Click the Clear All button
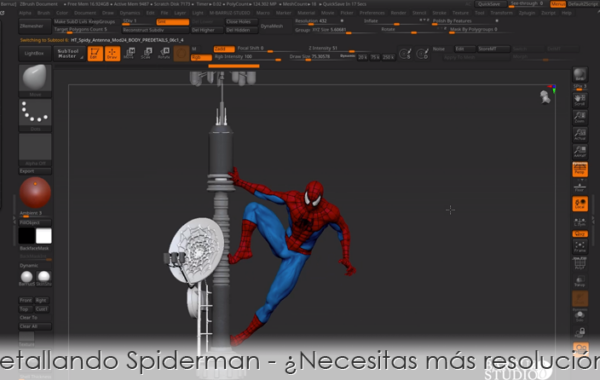 pyautogui.click(x=35, y=326)
